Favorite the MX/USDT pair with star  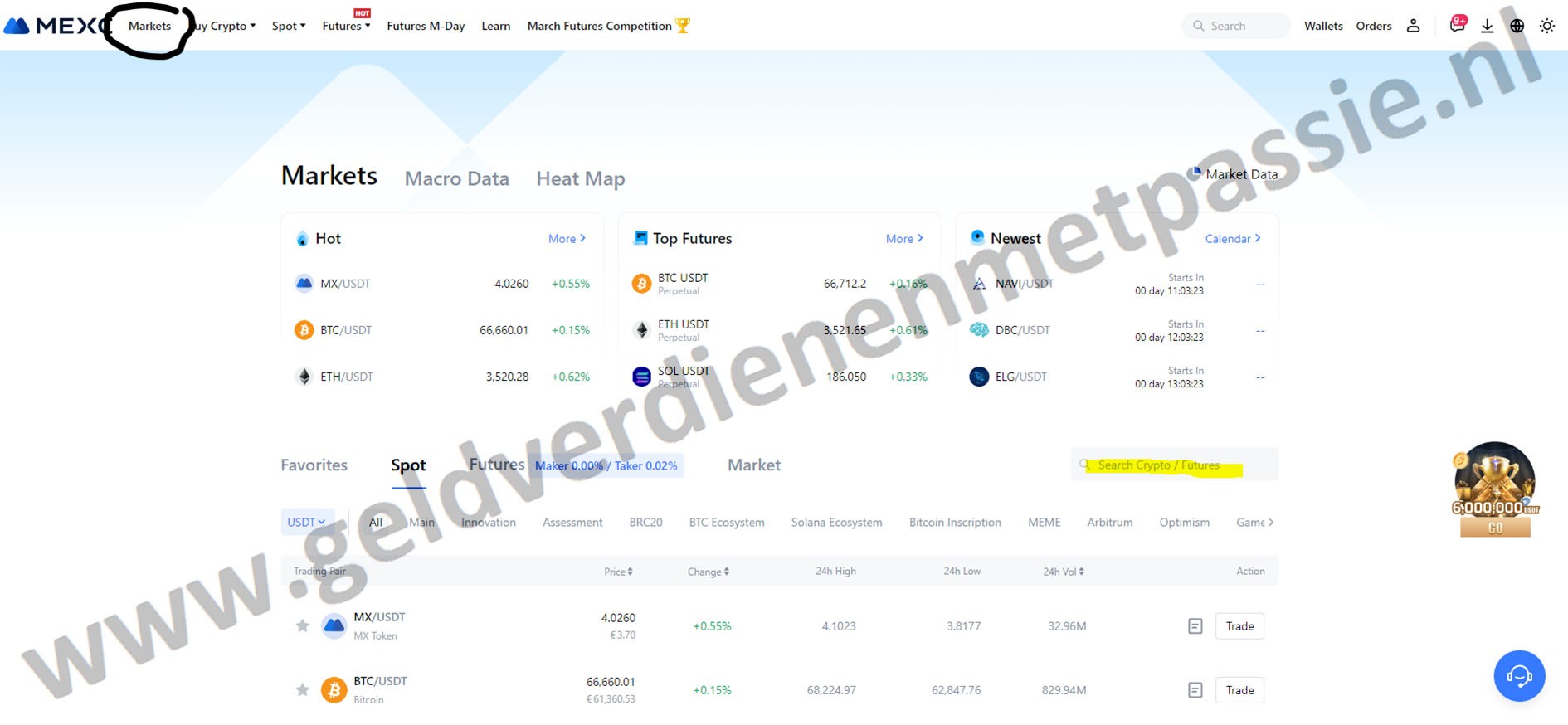coord(303,626)
